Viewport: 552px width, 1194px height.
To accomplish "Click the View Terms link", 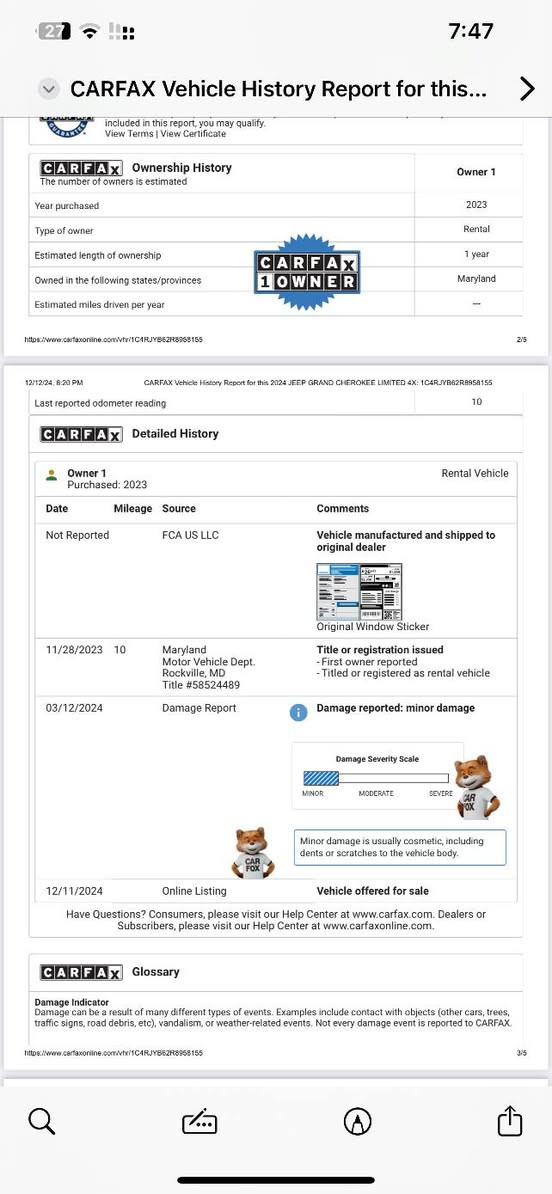I will [129, 134].
